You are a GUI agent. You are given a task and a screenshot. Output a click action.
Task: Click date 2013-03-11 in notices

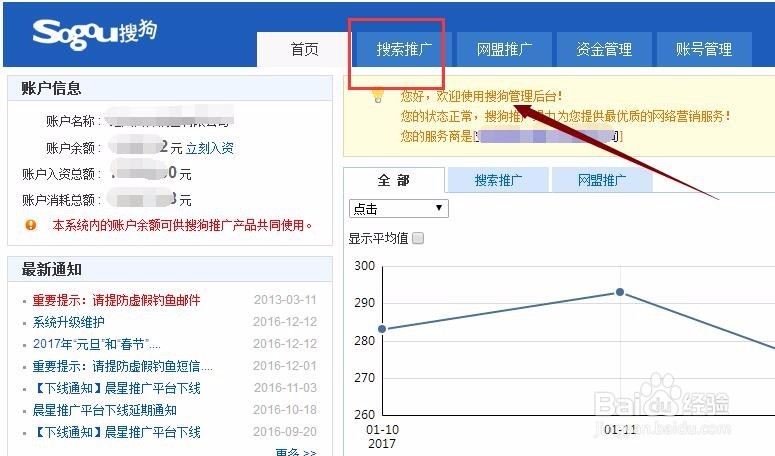(285, 300)
